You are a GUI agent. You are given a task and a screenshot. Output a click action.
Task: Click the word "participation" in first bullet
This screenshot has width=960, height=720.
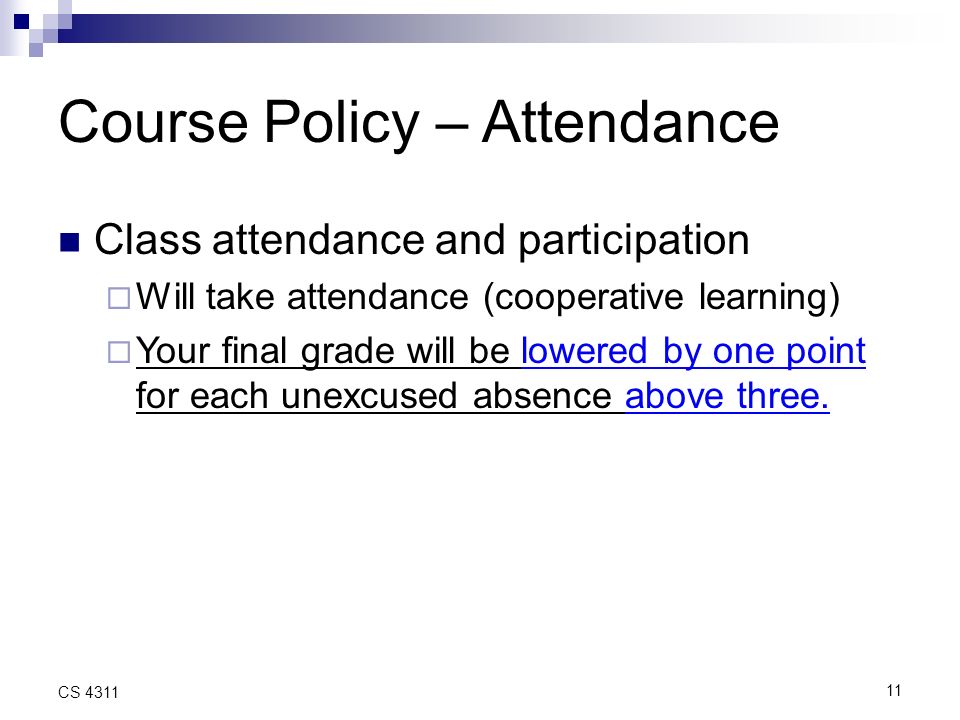point(634,242)
